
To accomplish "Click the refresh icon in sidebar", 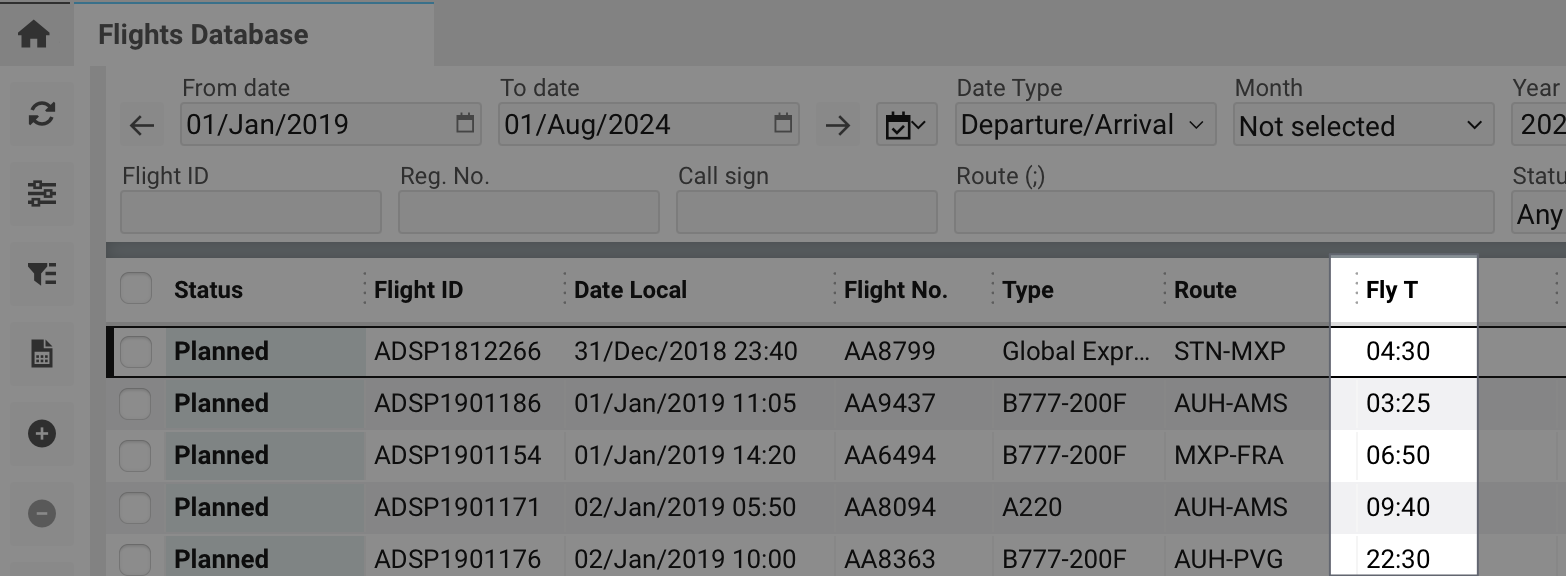I will 41,113.
